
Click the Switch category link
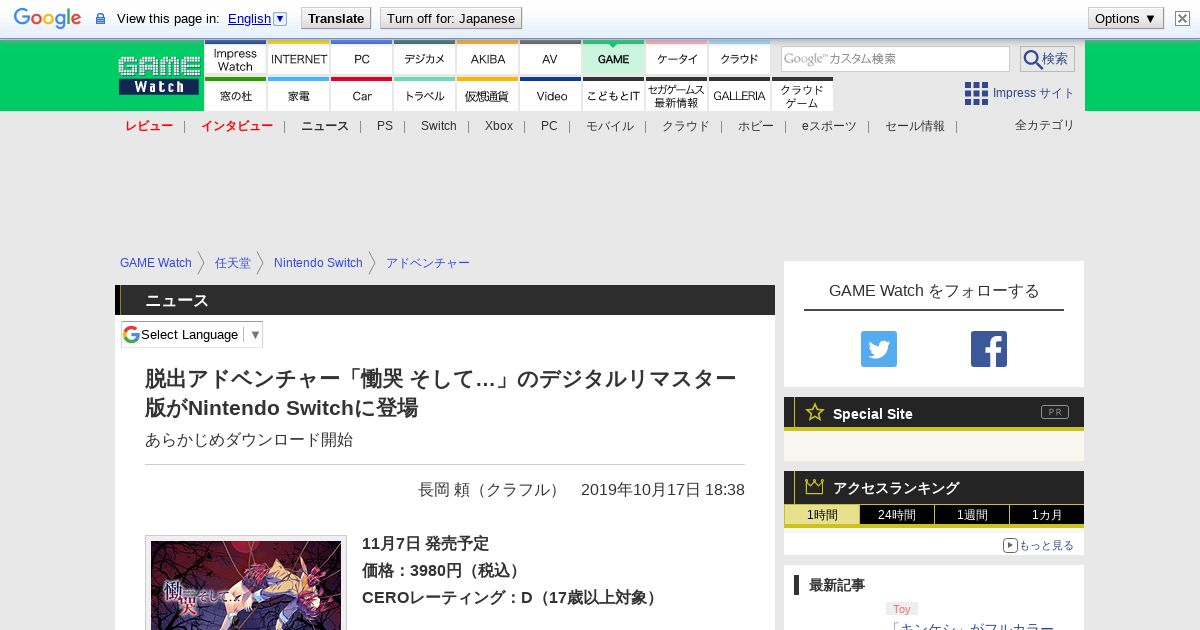439,126
